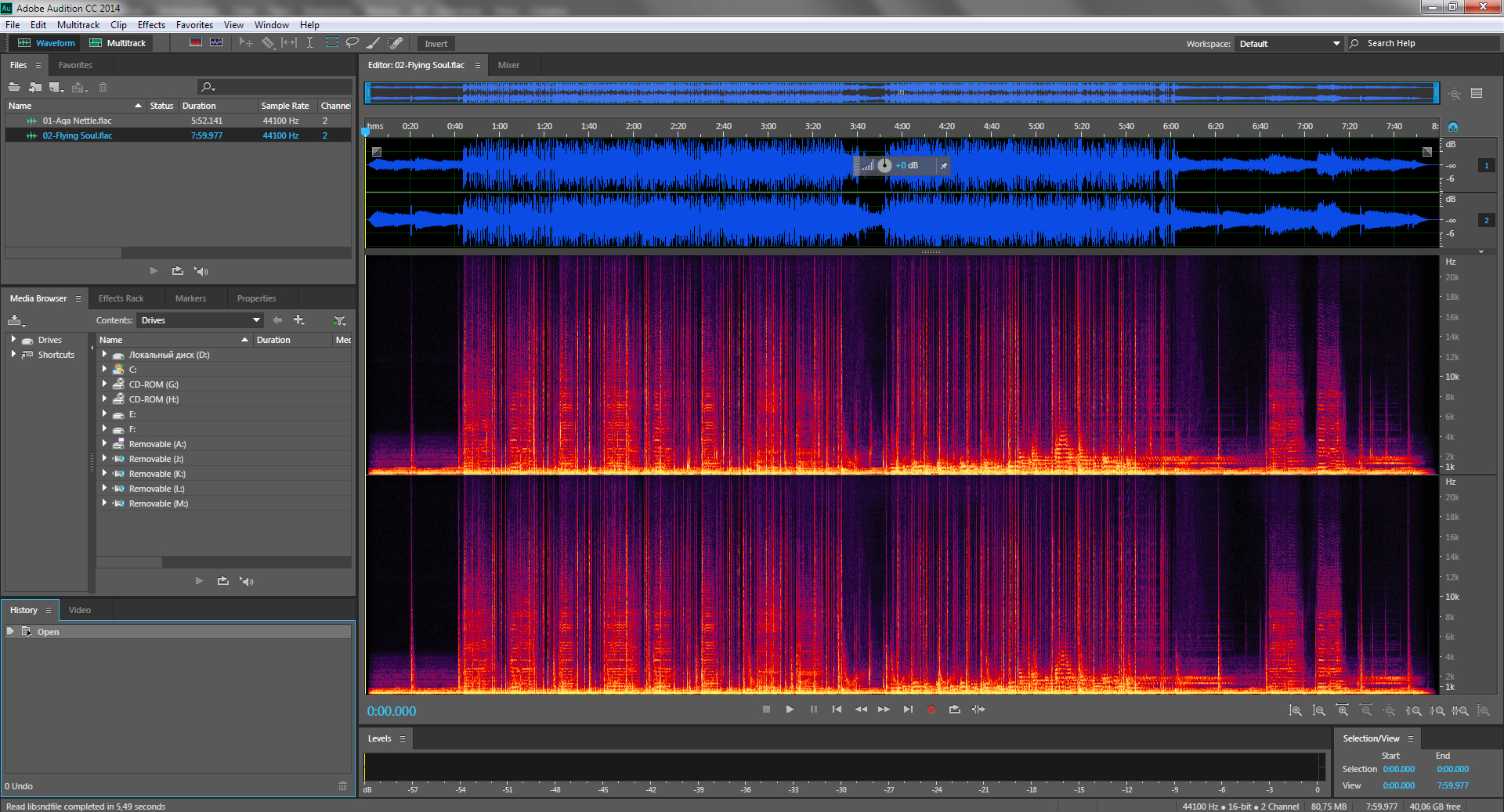This screenshot has height=812, width=1504.
Task: Select 02-Flying Soul.flac in Files
Action: 178,135
